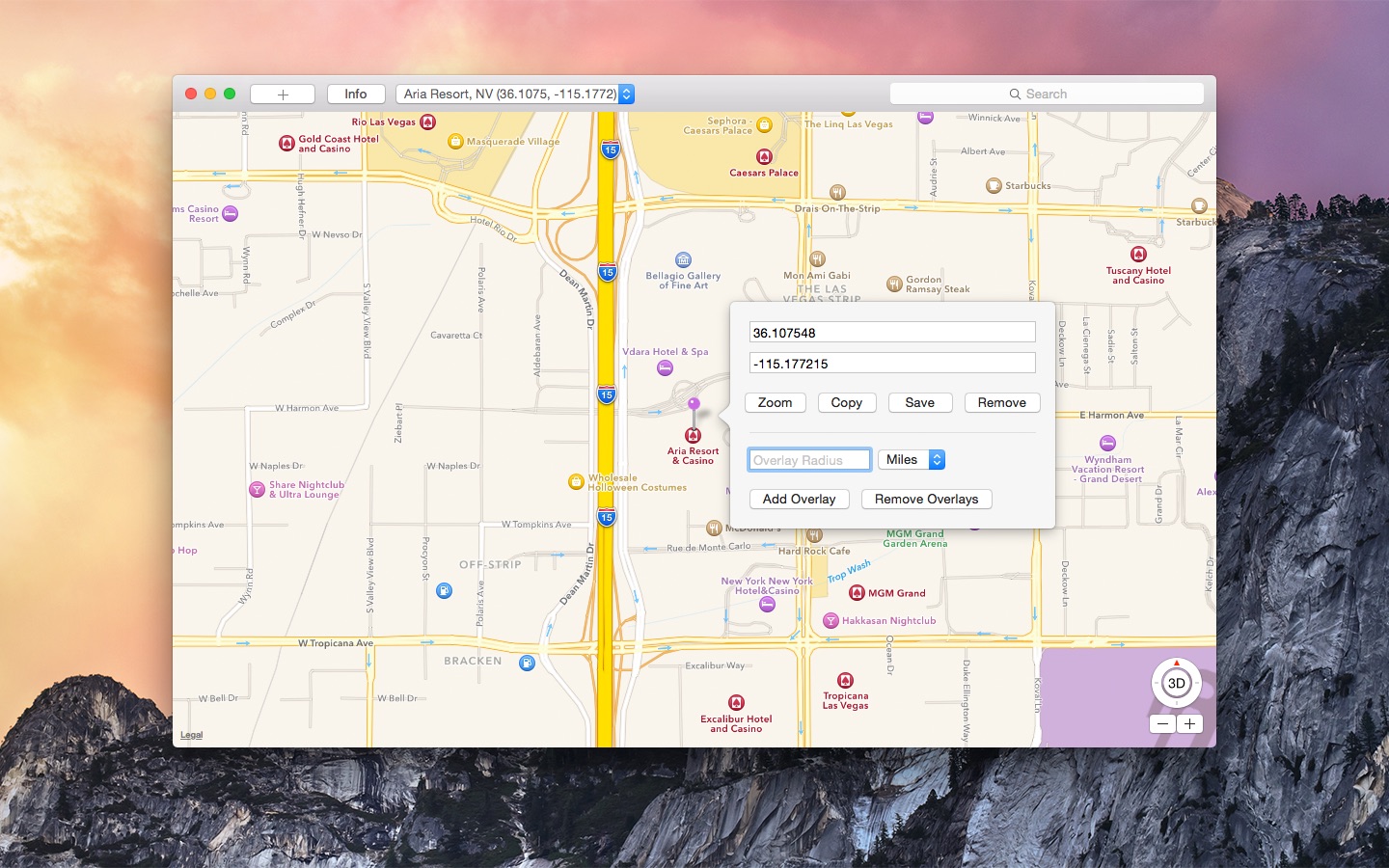
Task: Copy the pin coordinates
Action: pos(847,403)
